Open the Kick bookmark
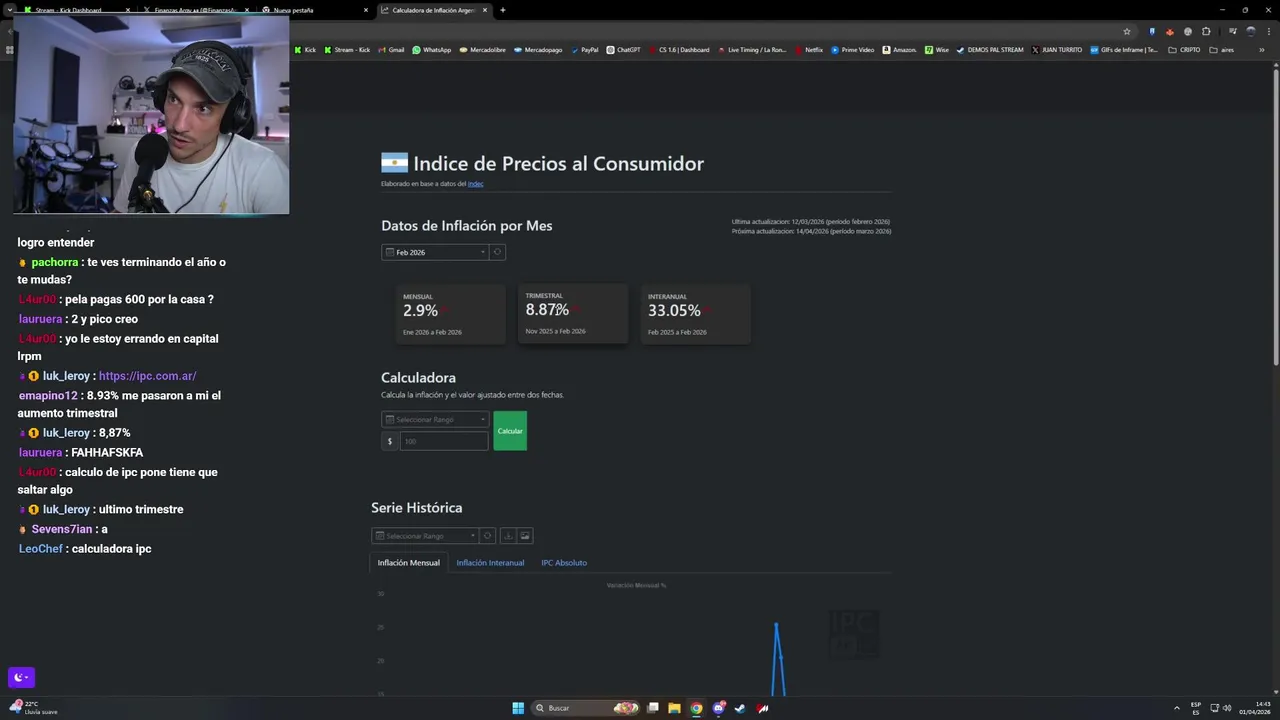Viewport: 1280px width, 720px height. point(305,50)
